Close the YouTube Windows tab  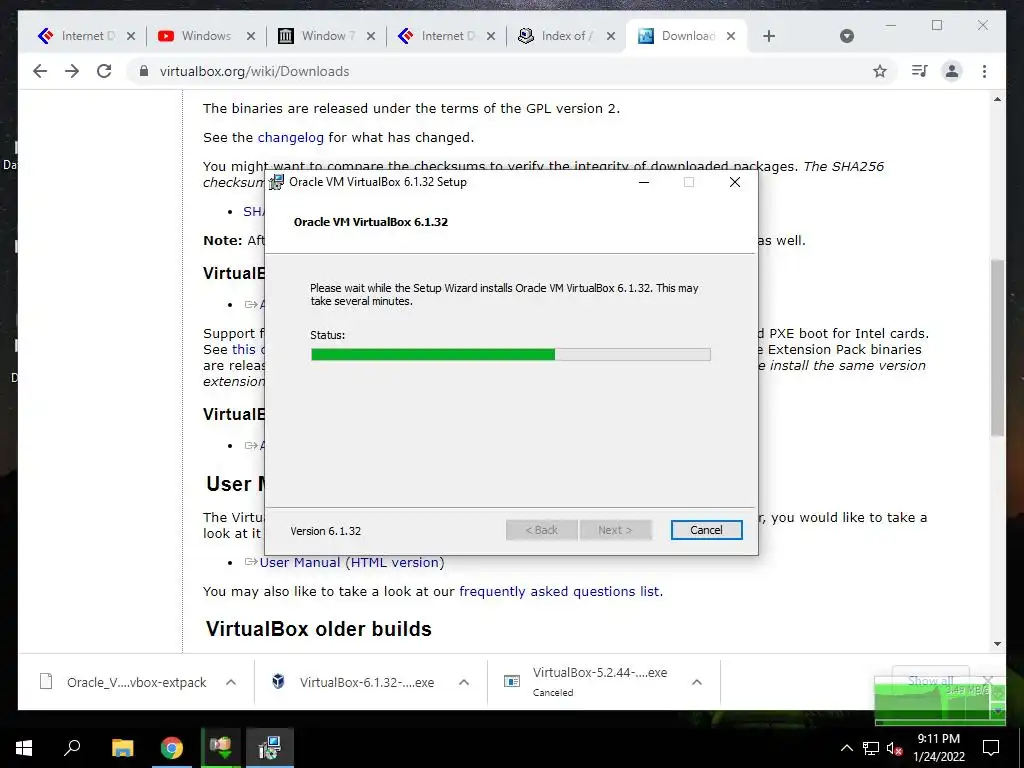(x=251, y=36)
